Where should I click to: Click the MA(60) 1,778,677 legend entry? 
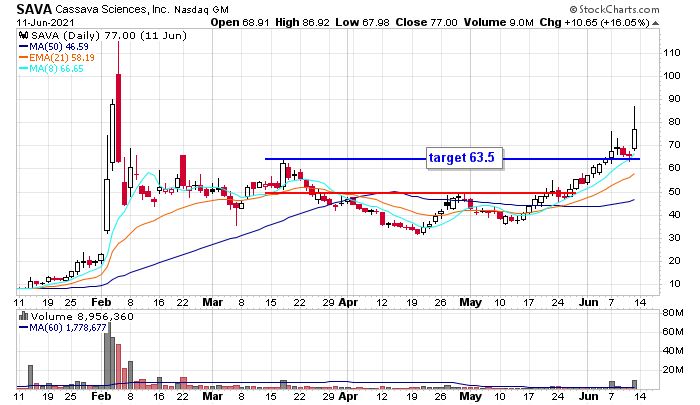[x=62, y=328]
